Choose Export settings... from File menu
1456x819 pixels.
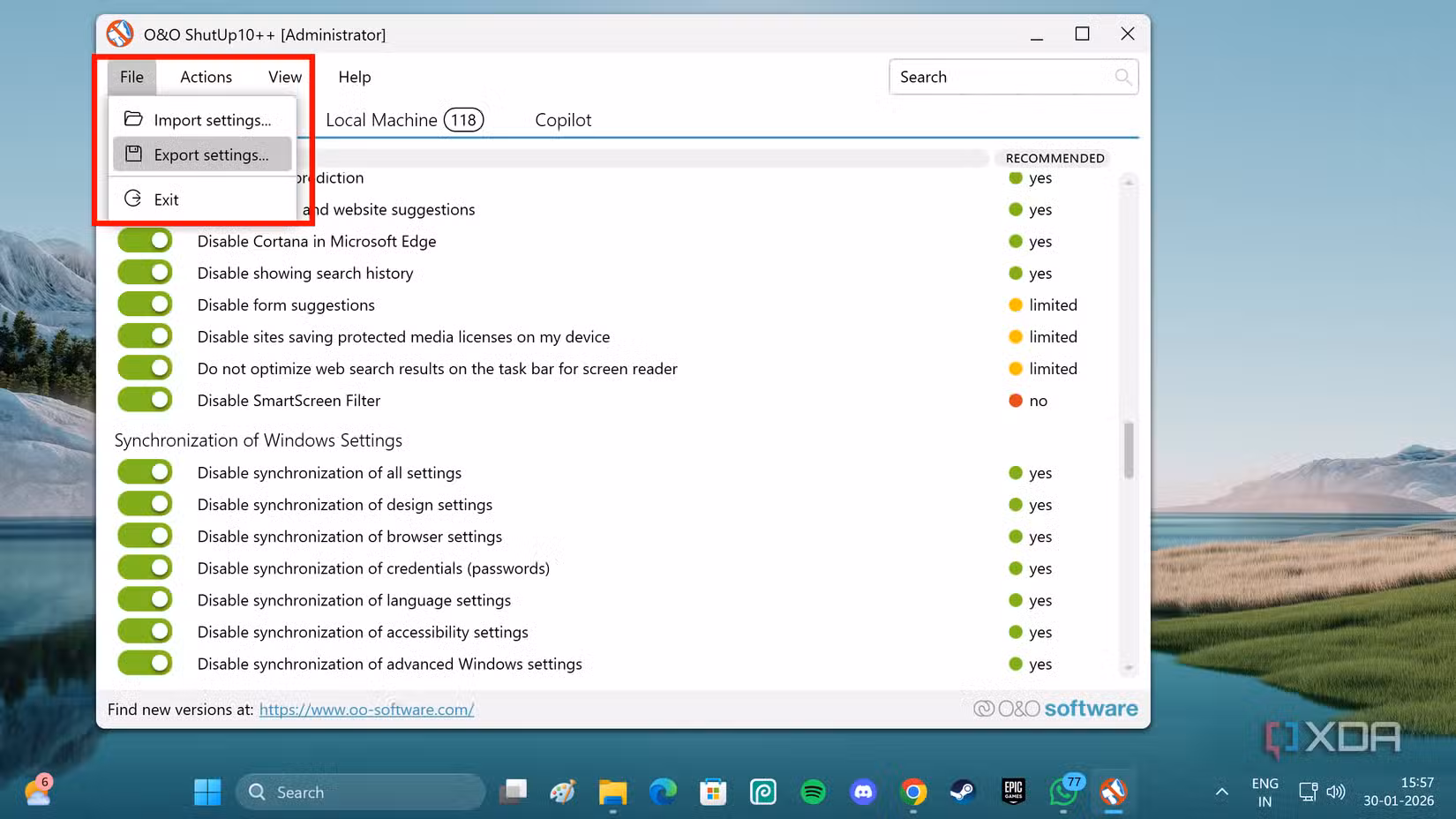202,154
